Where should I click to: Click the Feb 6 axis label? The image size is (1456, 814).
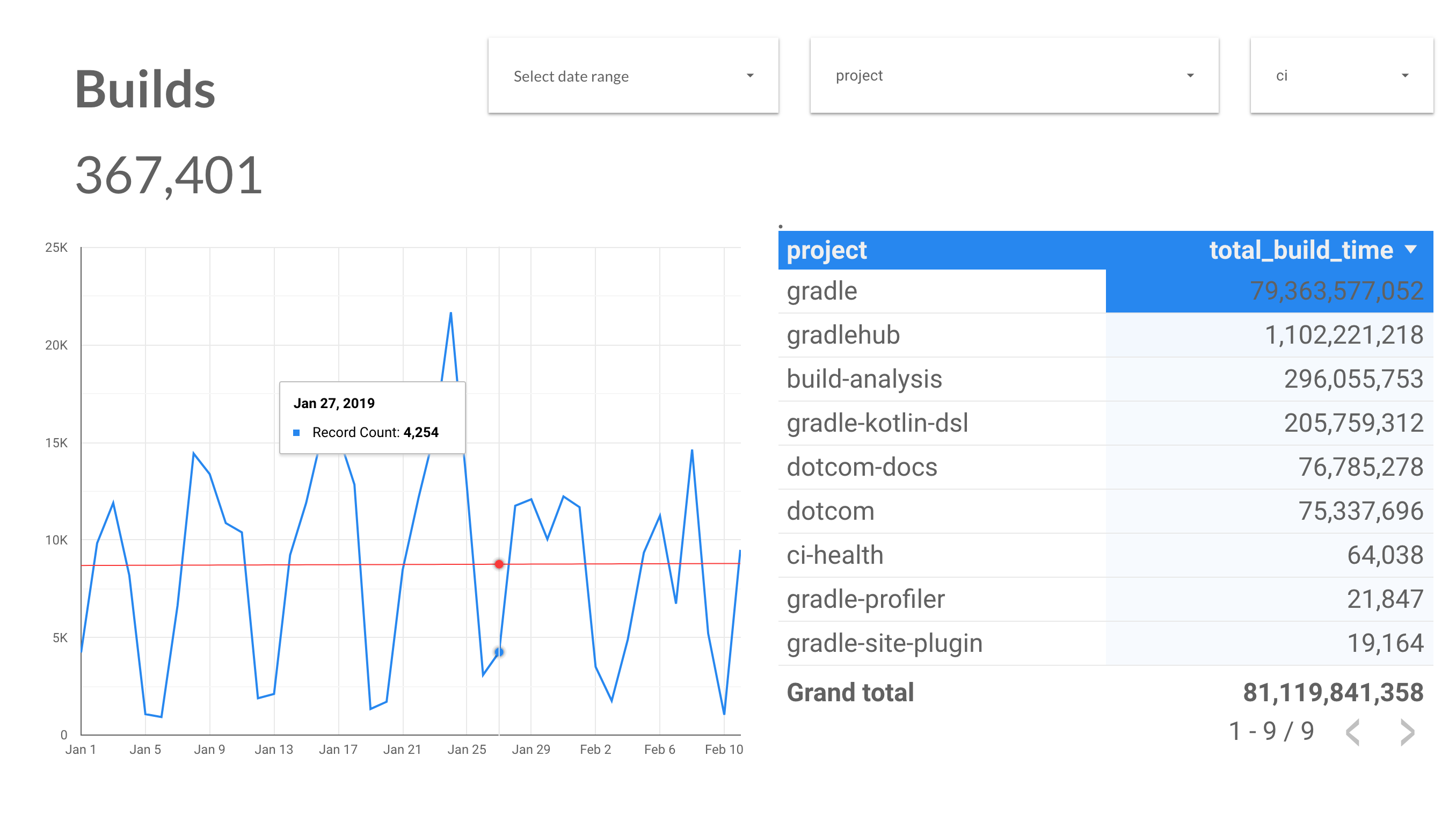[x=660, y=750]
